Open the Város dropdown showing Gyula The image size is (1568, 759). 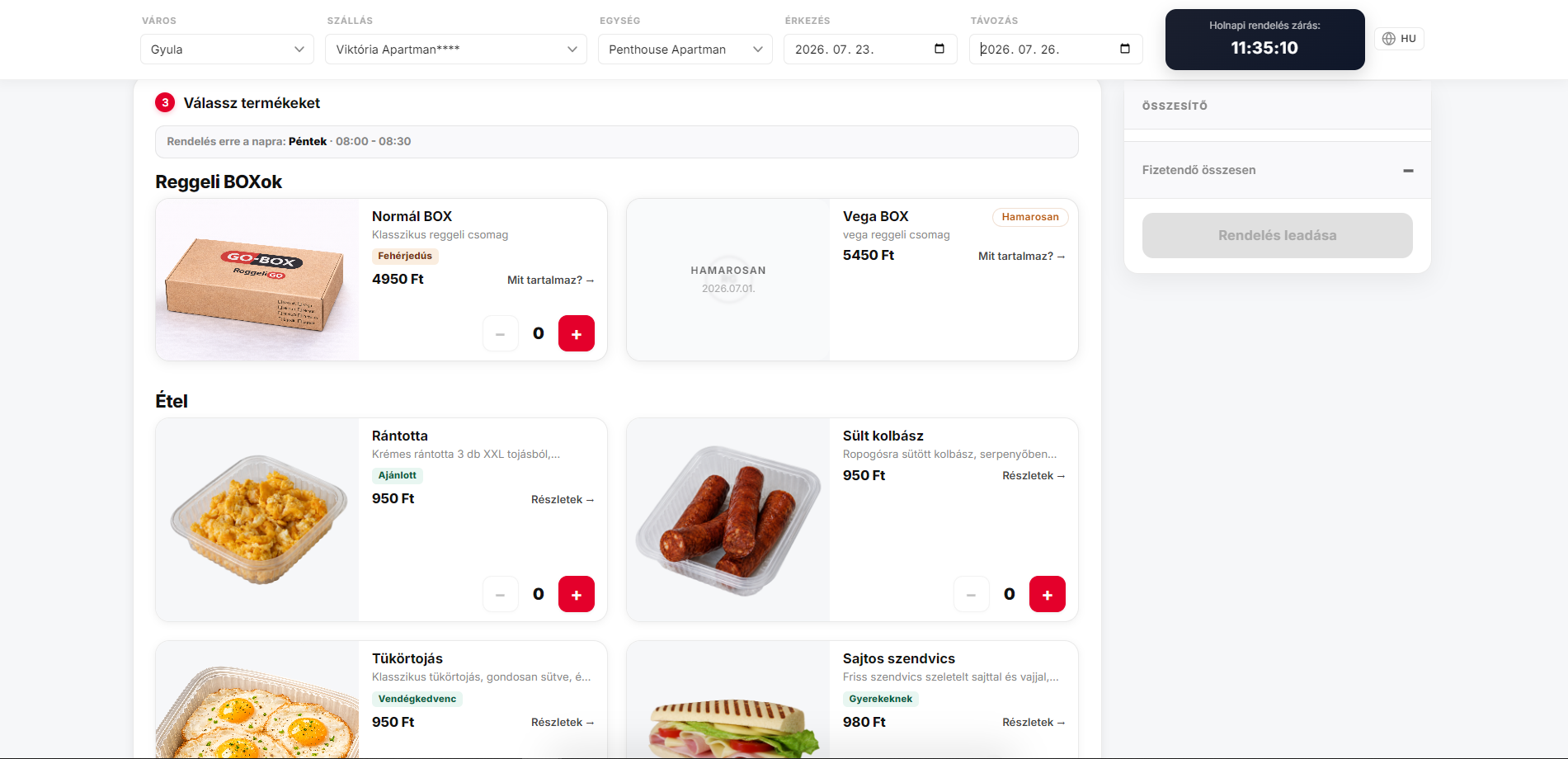pyautogui.click(x=227, y=49)
